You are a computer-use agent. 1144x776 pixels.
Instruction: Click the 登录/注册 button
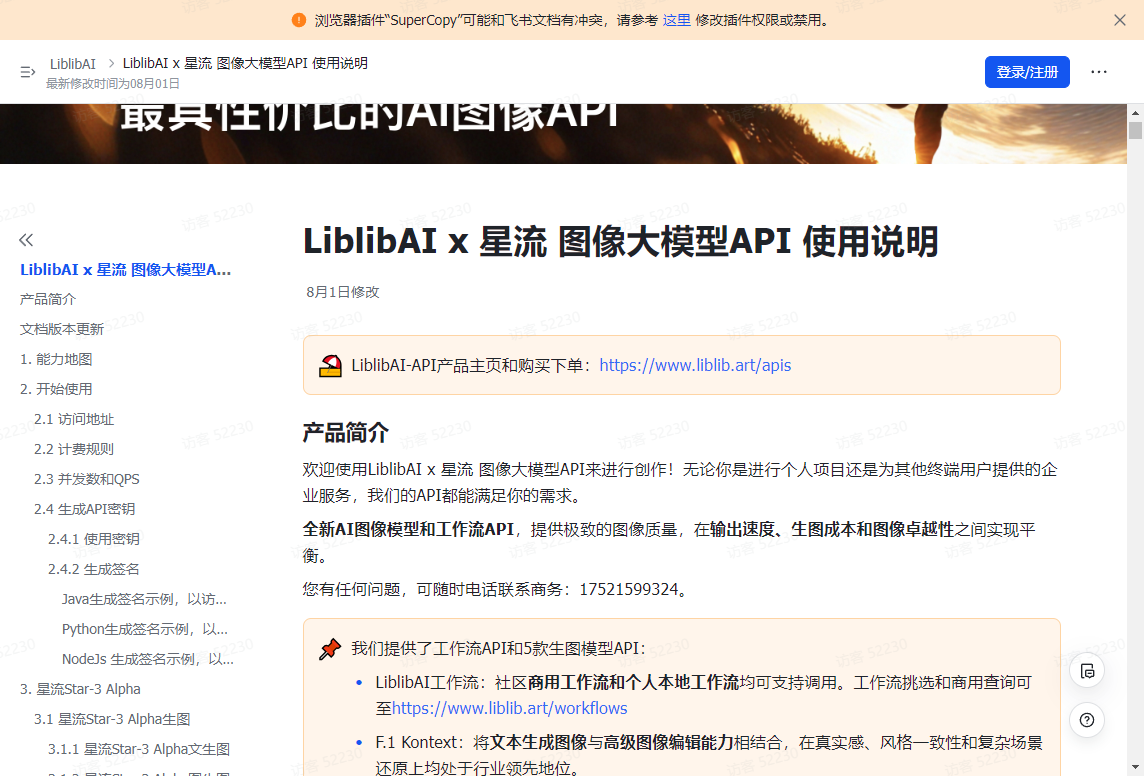[x=1027, y=71]
